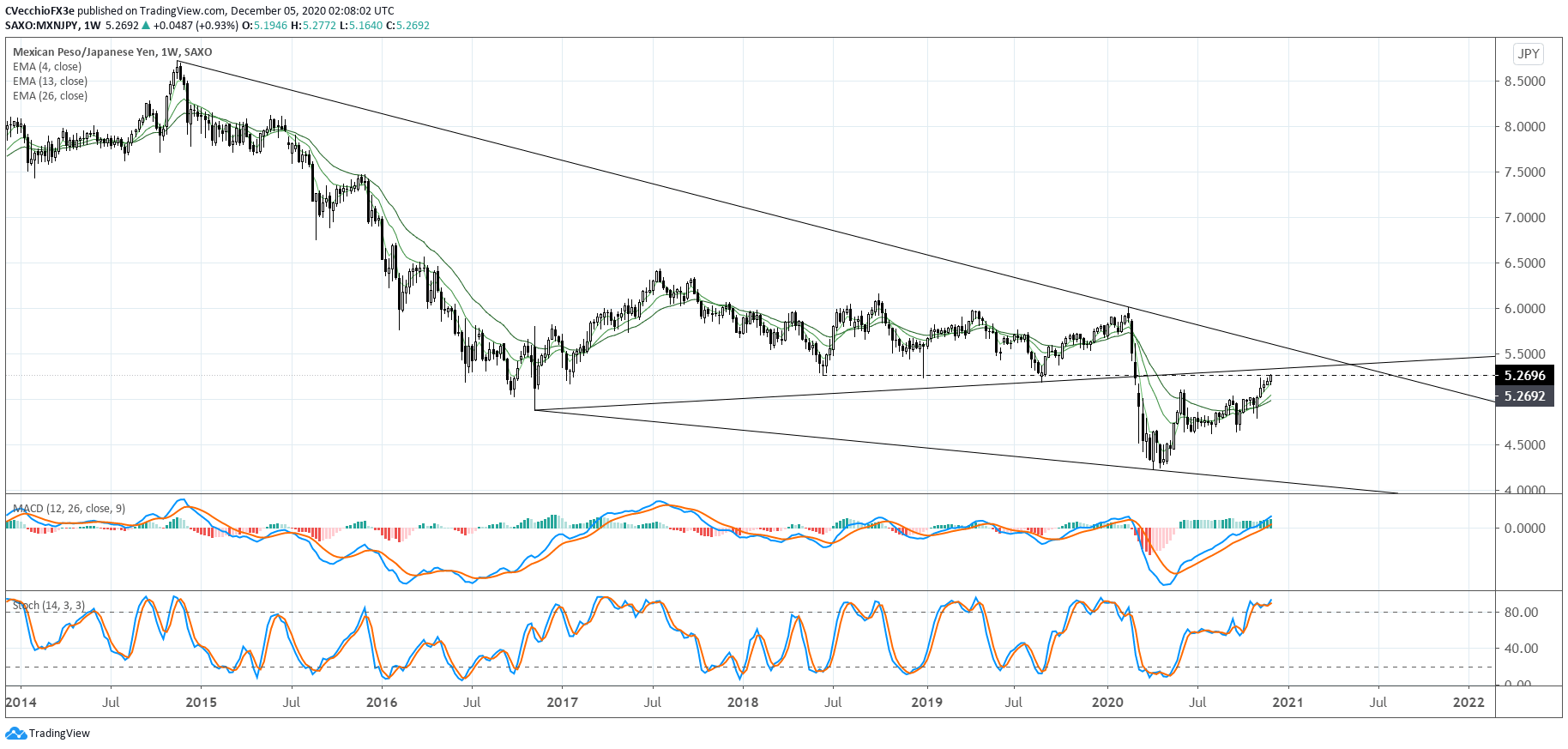Screen dimensions: 1568x749
Task: Click the 2014 label on time axis
Action: (x=21, y=703)
